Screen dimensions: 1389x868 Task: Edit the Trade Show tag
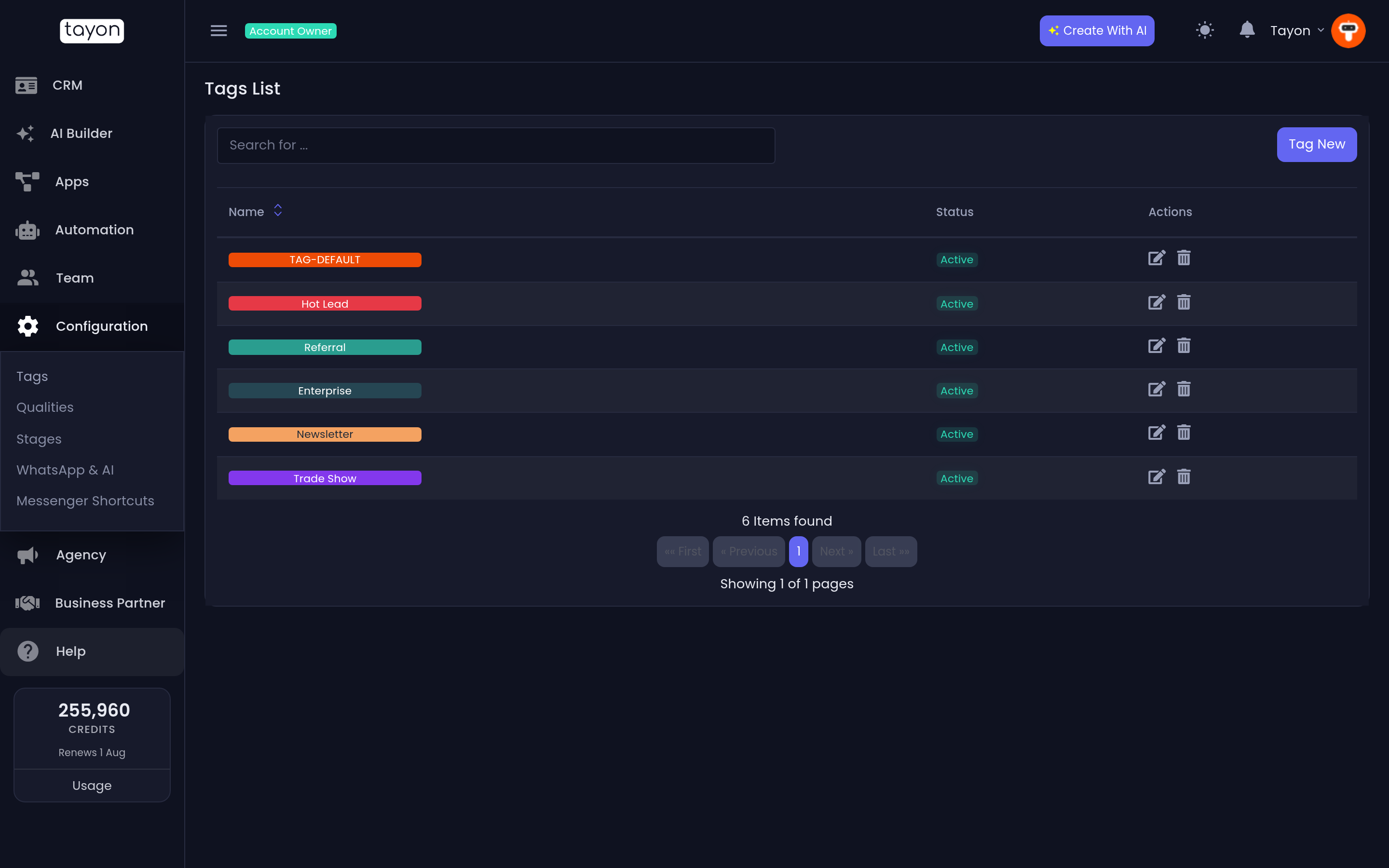pos(1157,477)
